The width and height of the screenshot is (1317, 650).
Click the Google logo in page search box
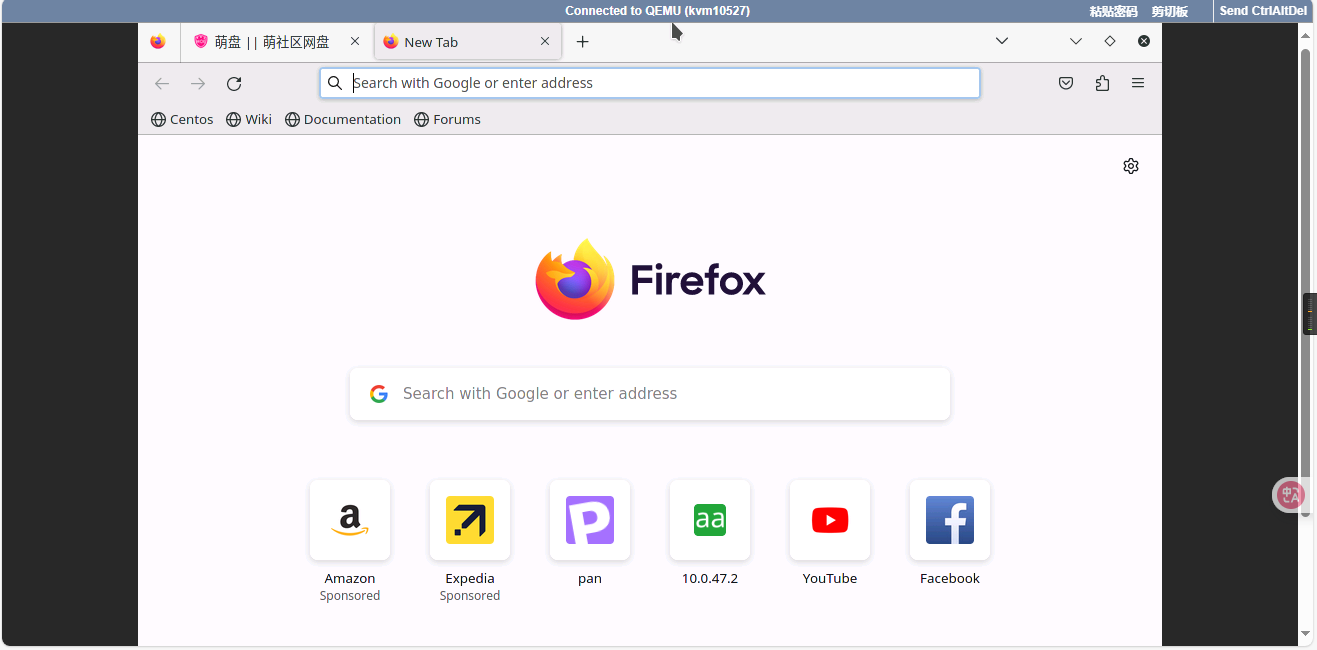click(379, 394)
